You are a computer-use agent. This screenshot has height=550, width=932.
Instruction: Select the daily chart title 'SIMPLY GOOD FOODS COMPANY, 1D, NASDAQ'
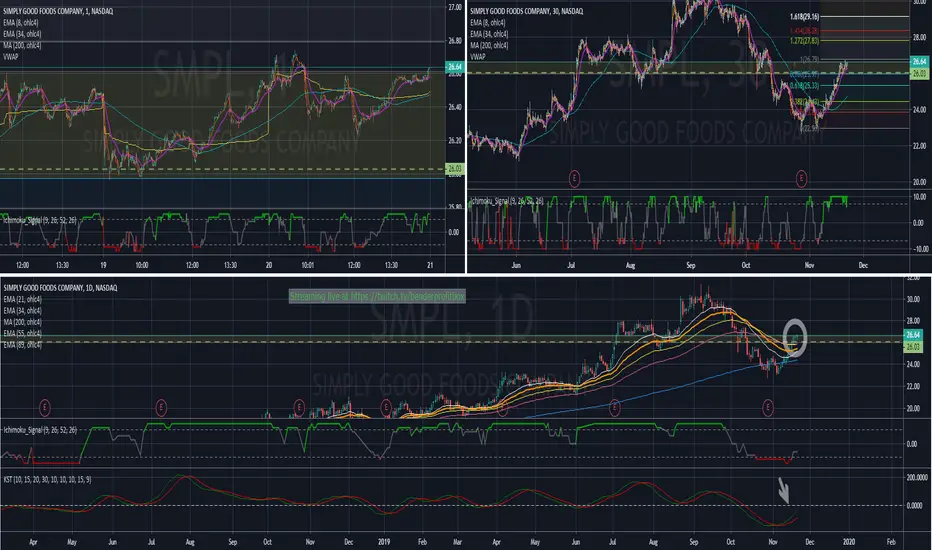60,288
